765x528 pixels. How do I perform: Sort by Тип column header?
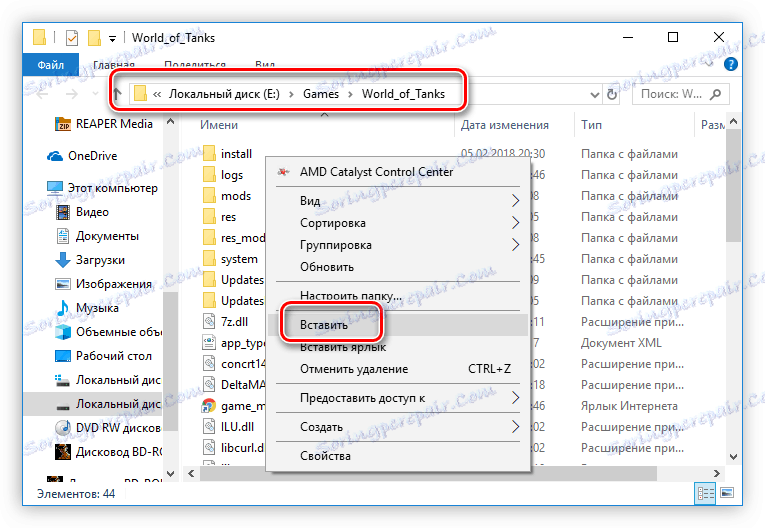[591, 125]
